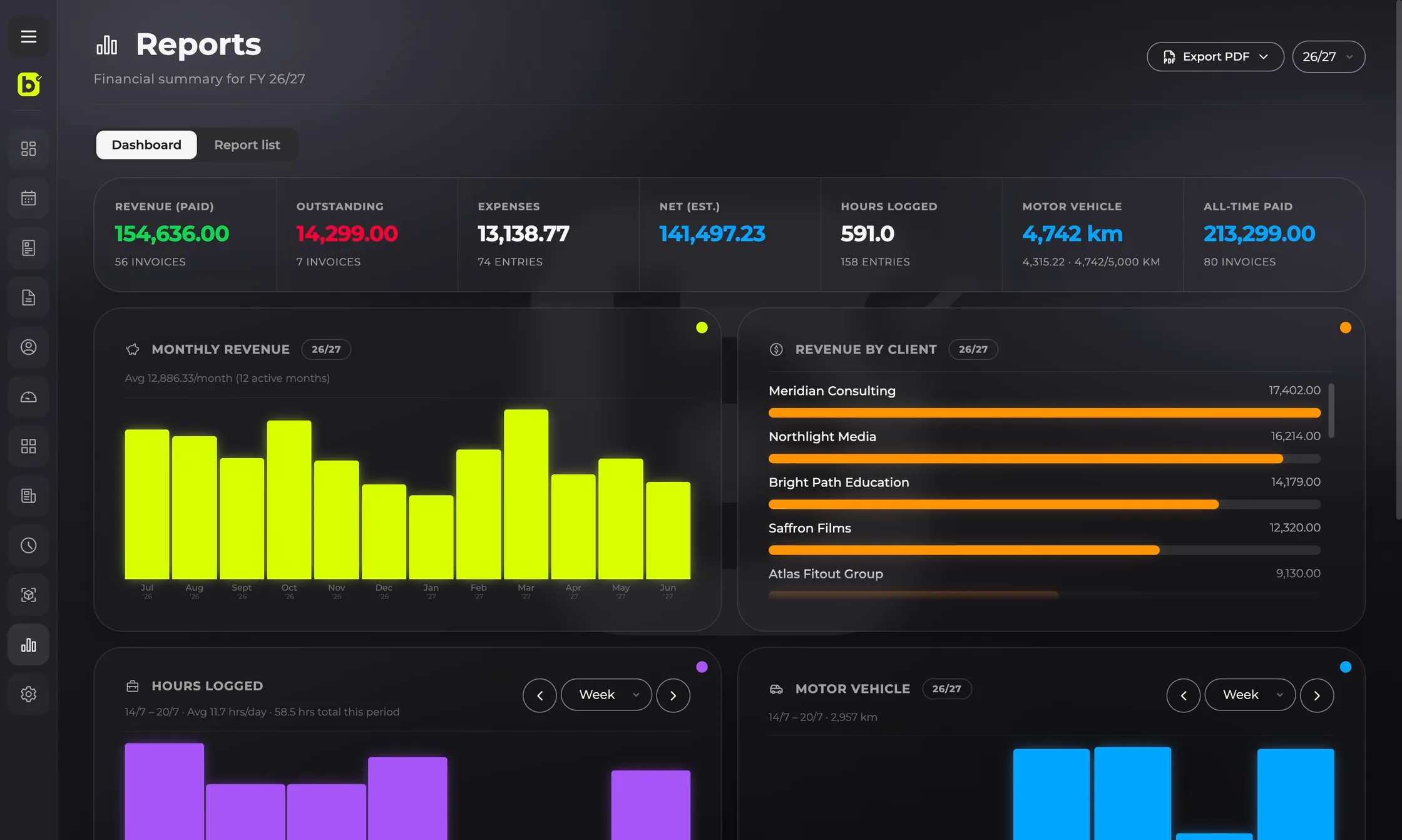Screen dimensions: 1402x840
Task: Open the calendar icon in sidebar
Action: pos(28,198)
